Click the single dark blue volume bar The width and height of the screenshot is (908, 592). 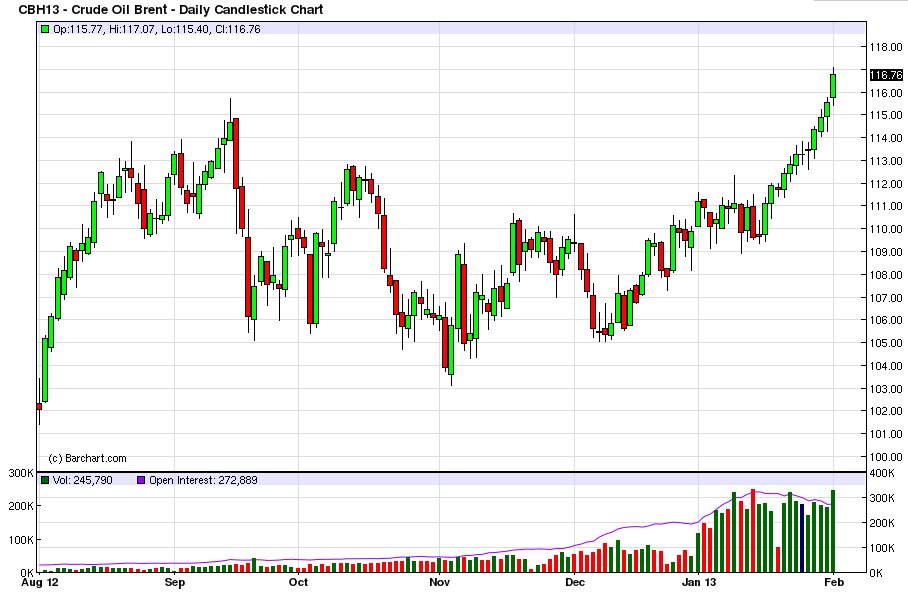click(x=802, y=538)
